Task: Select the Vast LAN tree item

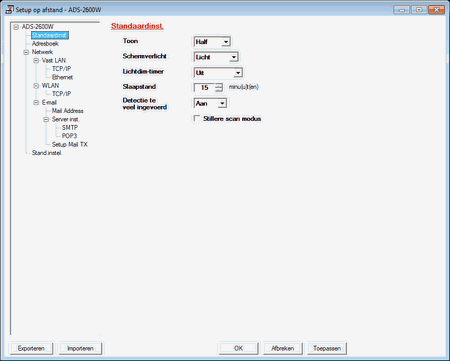Action: (54, 60)
